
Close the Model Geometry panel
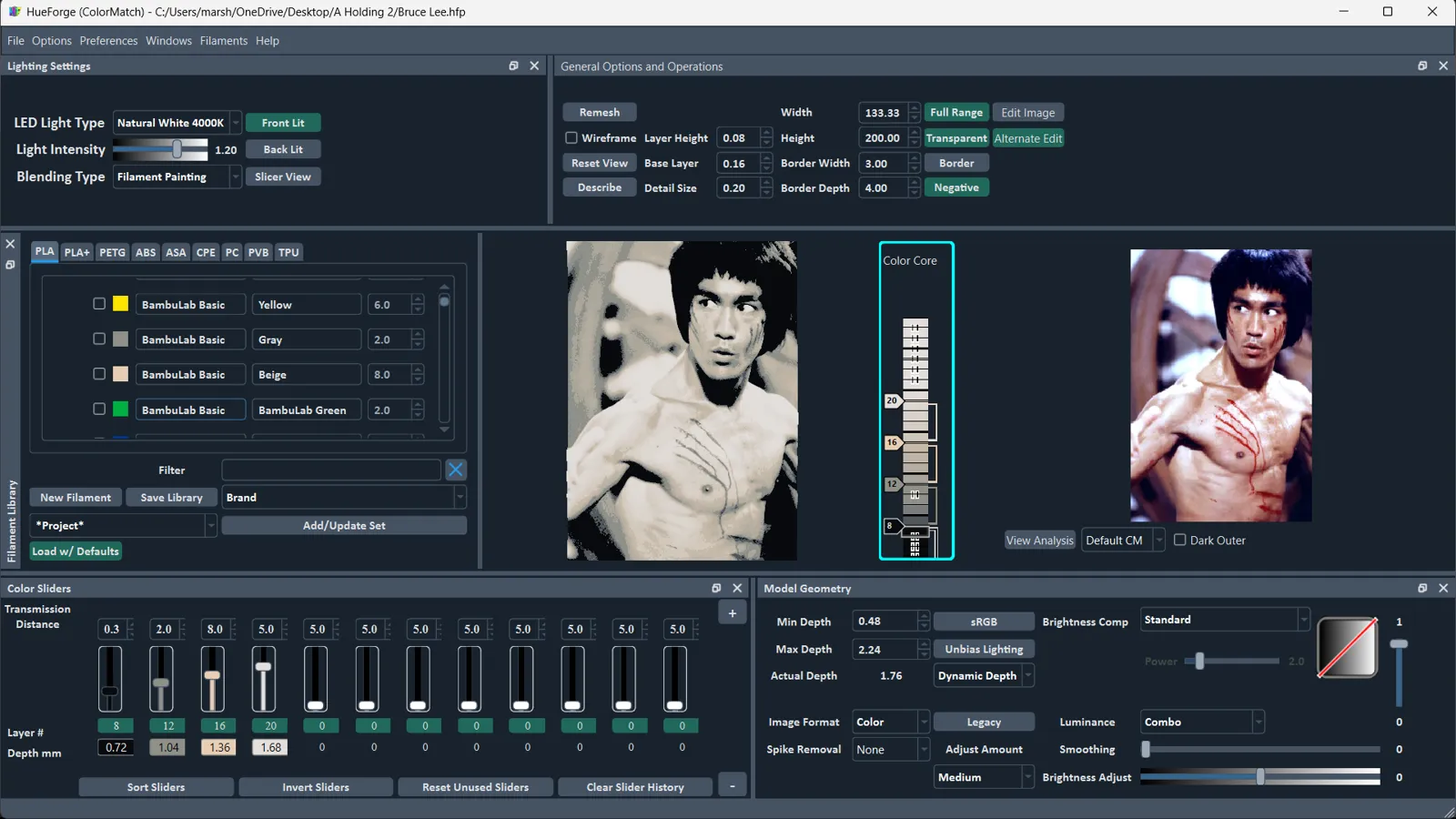click(x=1443, y=588)
